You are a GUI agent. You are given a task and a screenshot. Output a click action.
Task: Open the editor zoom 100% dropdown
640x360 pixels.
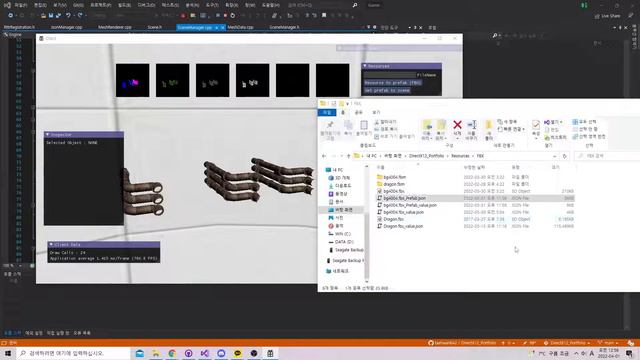[x=20, y=266]
